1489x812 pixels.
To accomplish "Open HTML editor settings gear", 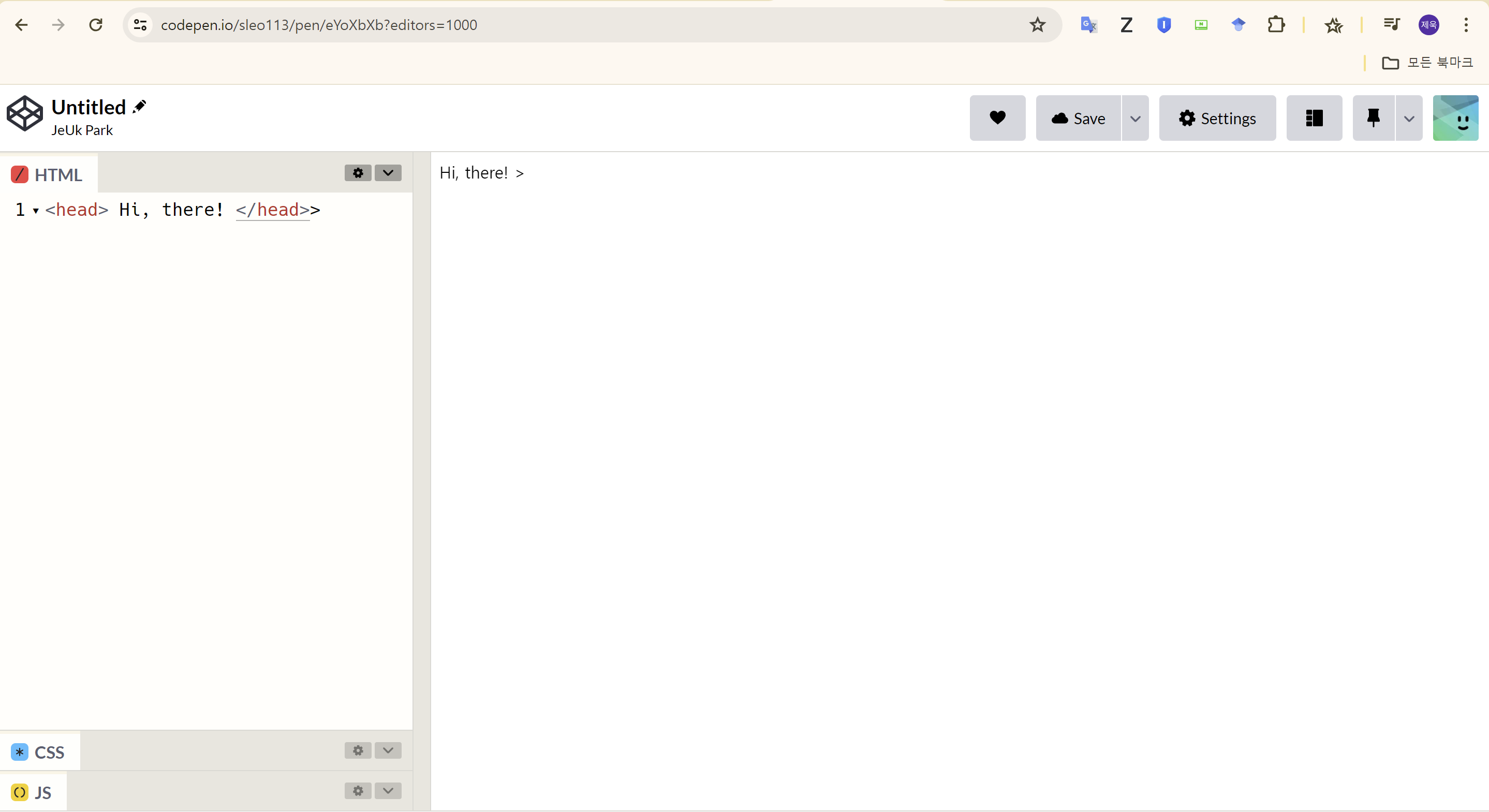I will 358,173.
